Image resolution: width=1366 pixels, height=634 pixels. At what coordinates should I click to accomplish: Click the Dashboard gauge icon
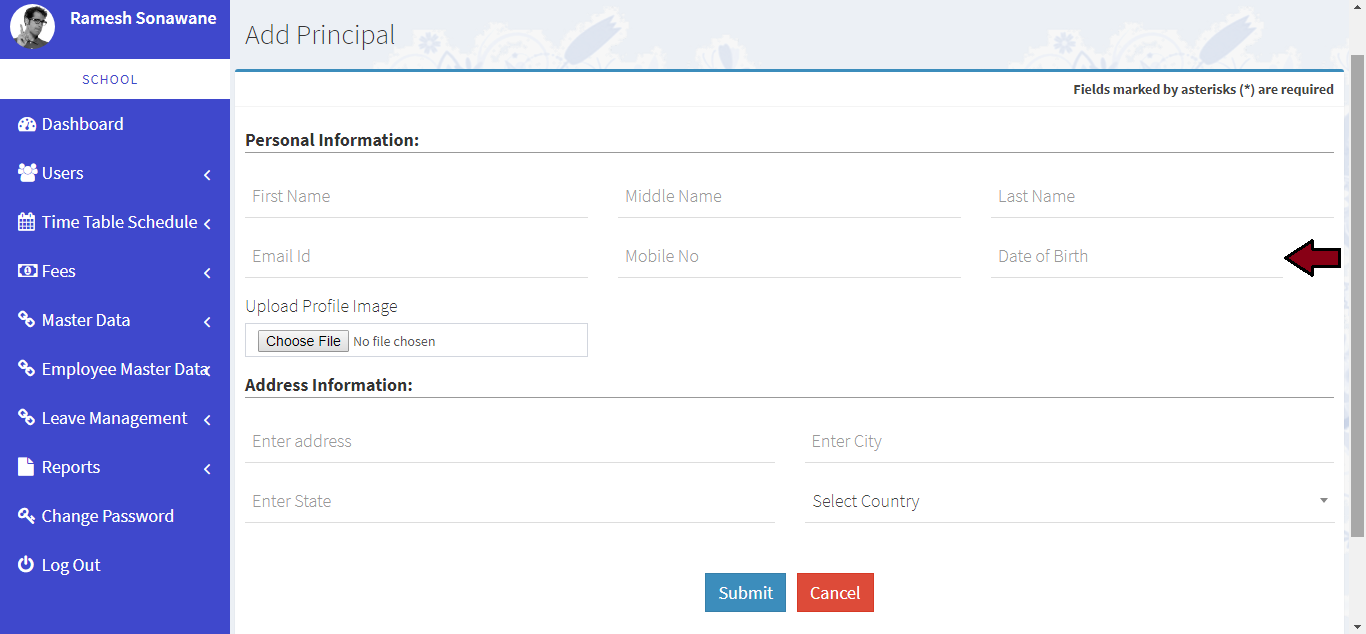click(x=27, y=124)
